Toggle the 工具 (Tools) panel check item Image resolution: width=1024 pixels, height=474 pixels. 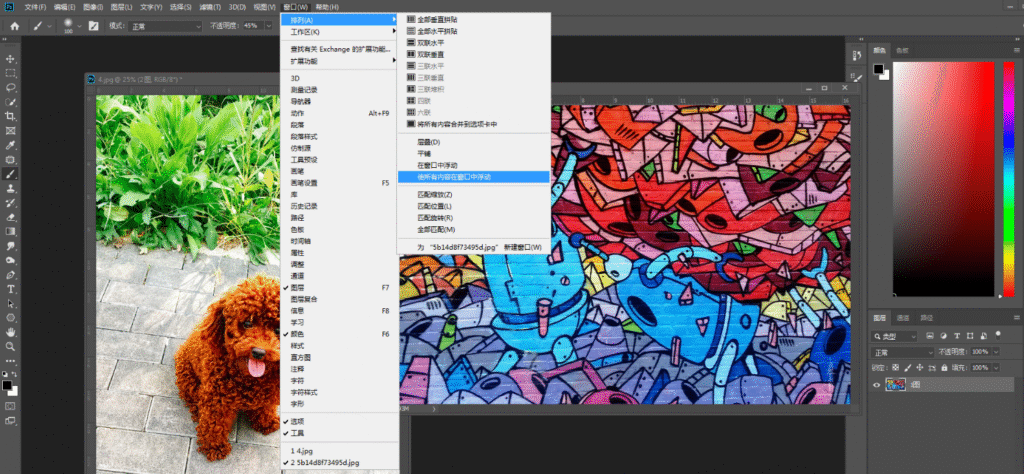click(x=340, y=433)
